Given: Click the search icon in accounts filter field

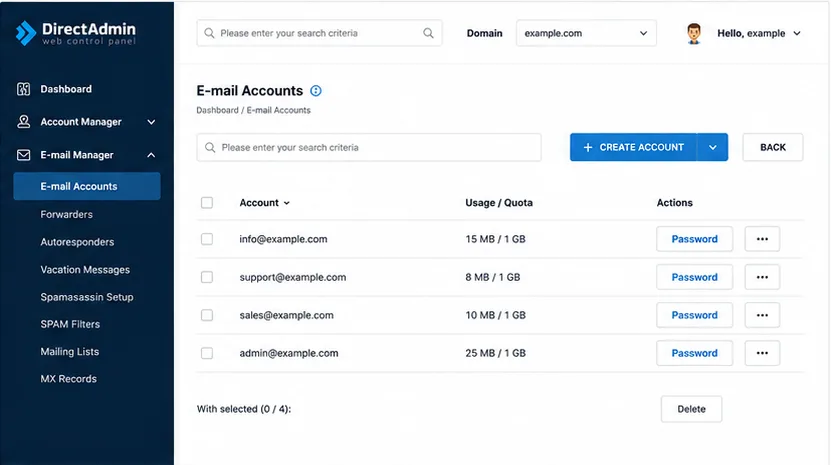Looking at the screenshot, I should pos(210,147).
